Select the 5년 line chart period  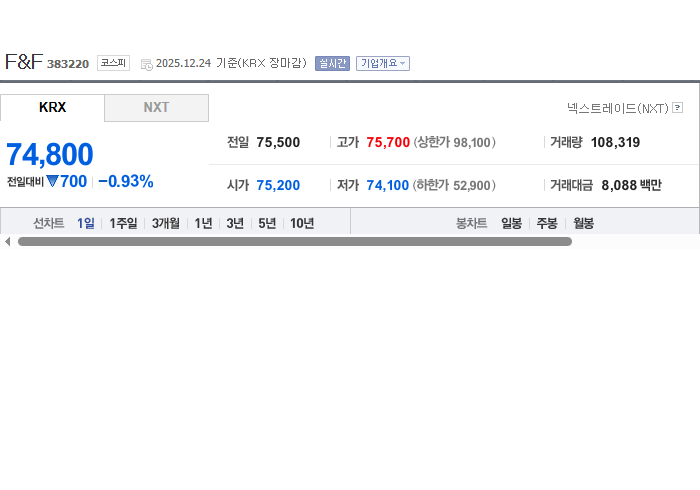[267, 223]
